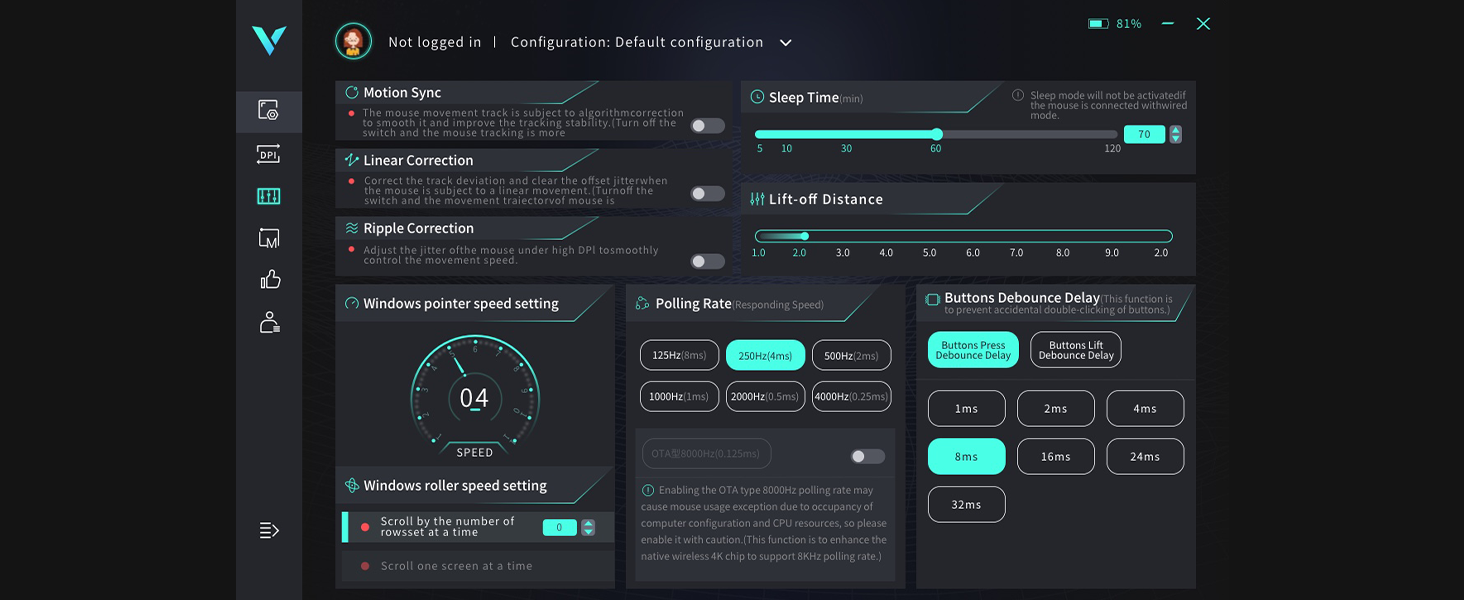Click the Sleep Time value stepper arrows
Screen dimensions: 1464x600
pos(1176,134)
